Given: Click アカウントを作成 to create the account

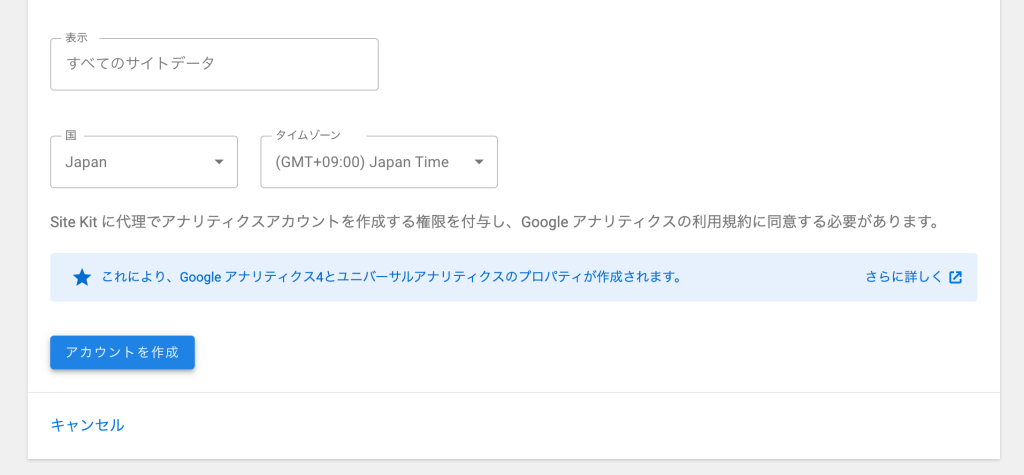Looking at the screenshot, I should (122, 352).
